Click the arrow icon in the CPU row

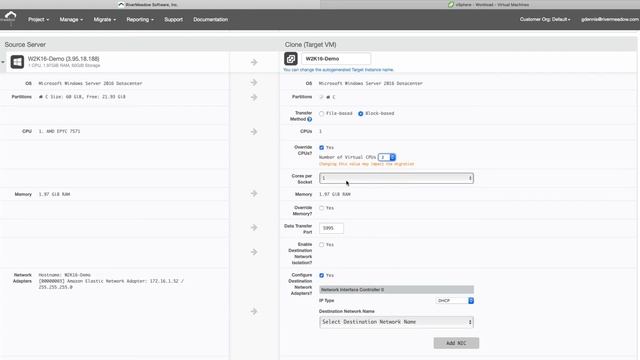pyautogui.click(x=254, y=131)
